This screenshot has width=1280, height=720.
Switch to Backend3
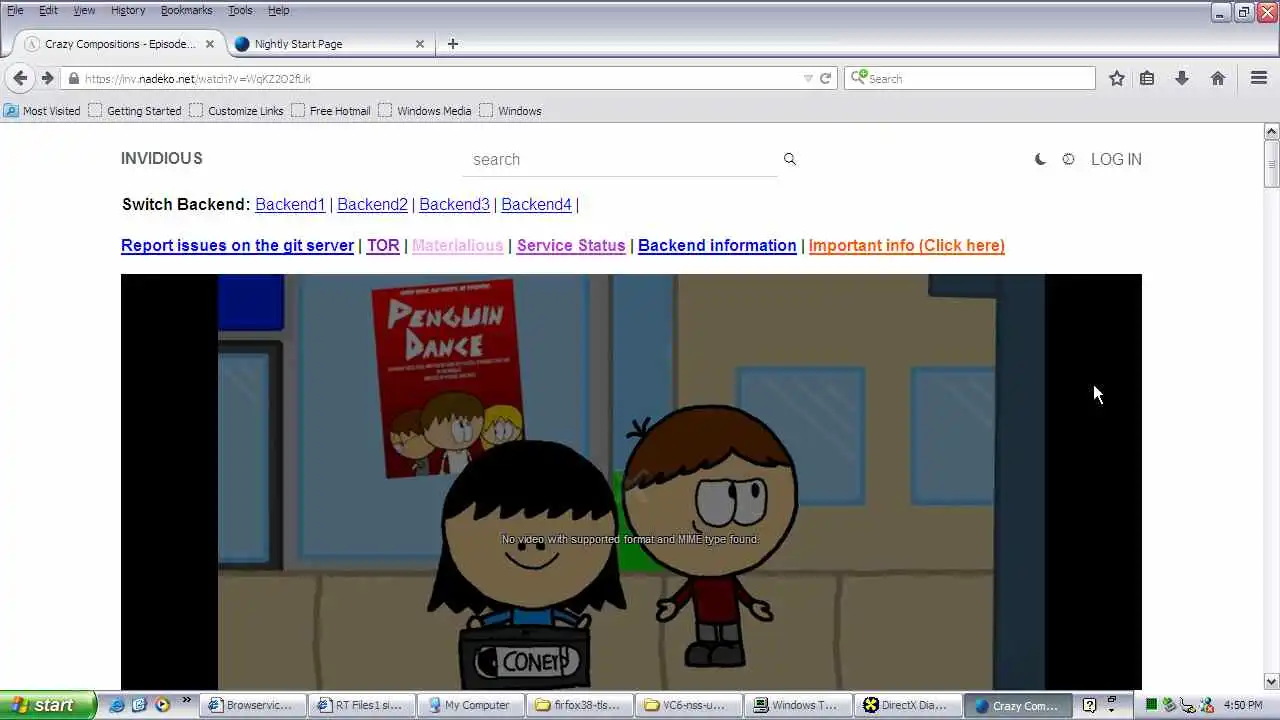click(454, 204)
